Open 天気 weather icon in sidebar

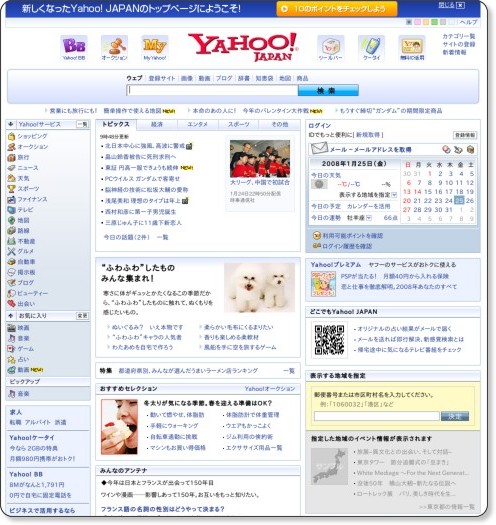tap(11, 178)
